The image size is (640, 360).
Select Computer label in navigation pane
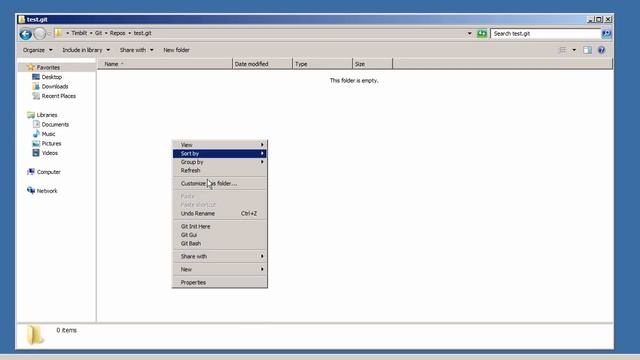(49, 172)
